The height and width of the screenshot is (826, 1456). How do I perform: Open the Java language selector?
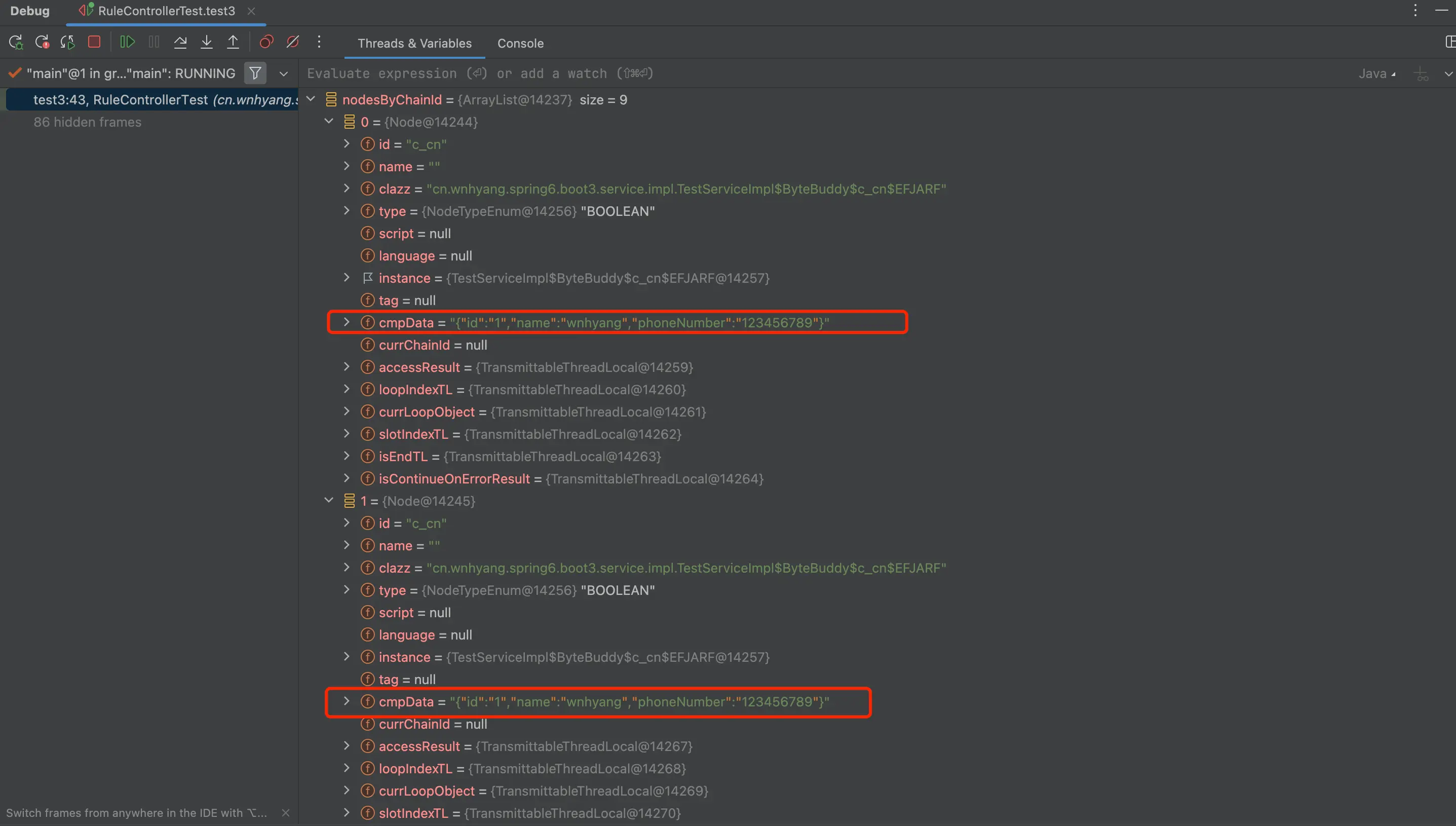[1376, 74]
